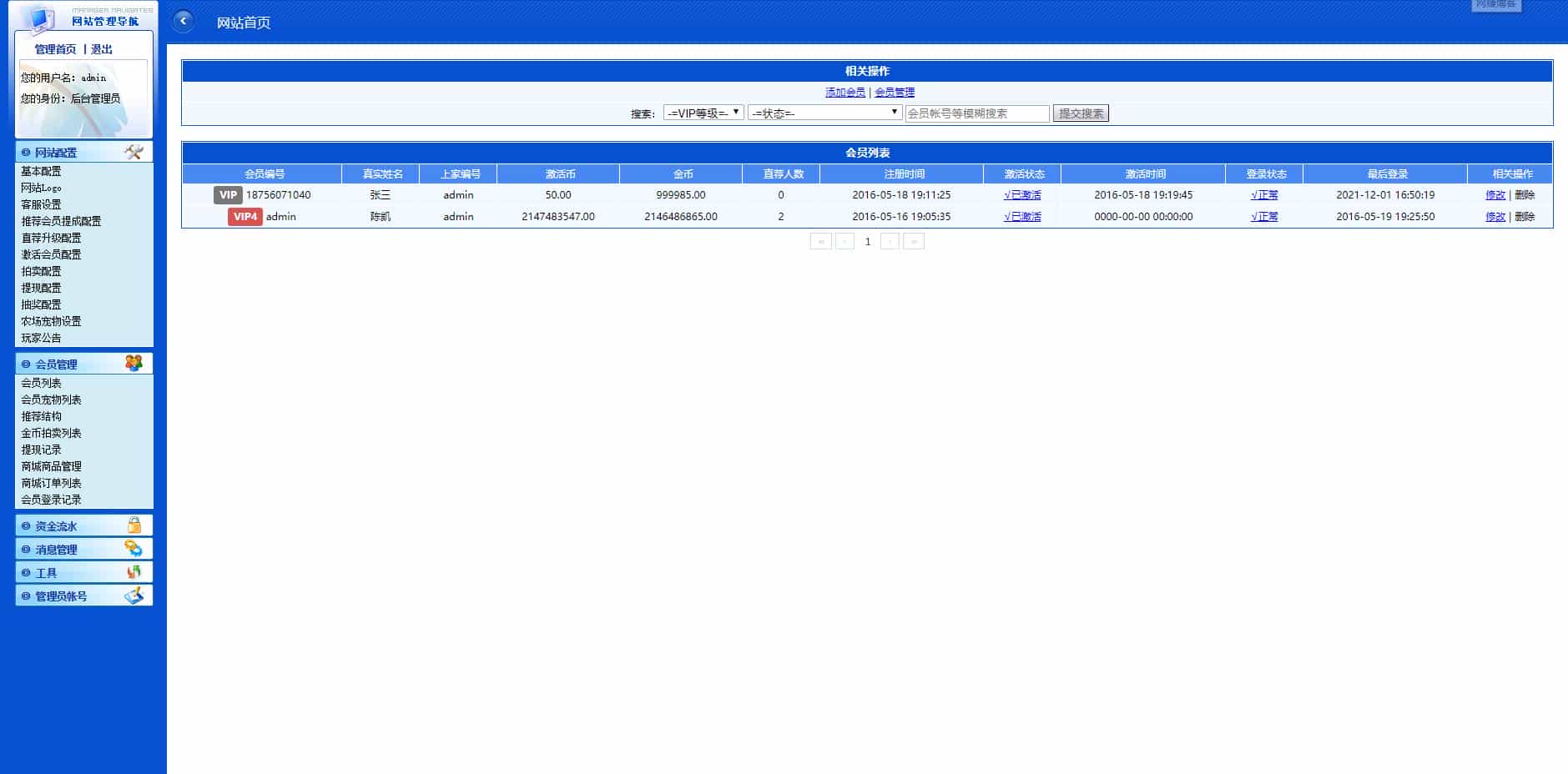Image resolution: width=1568 pixels, height=774 pixels.
Task: Click the people icon on 会员管理 header
Action: [x=134, y=363]
